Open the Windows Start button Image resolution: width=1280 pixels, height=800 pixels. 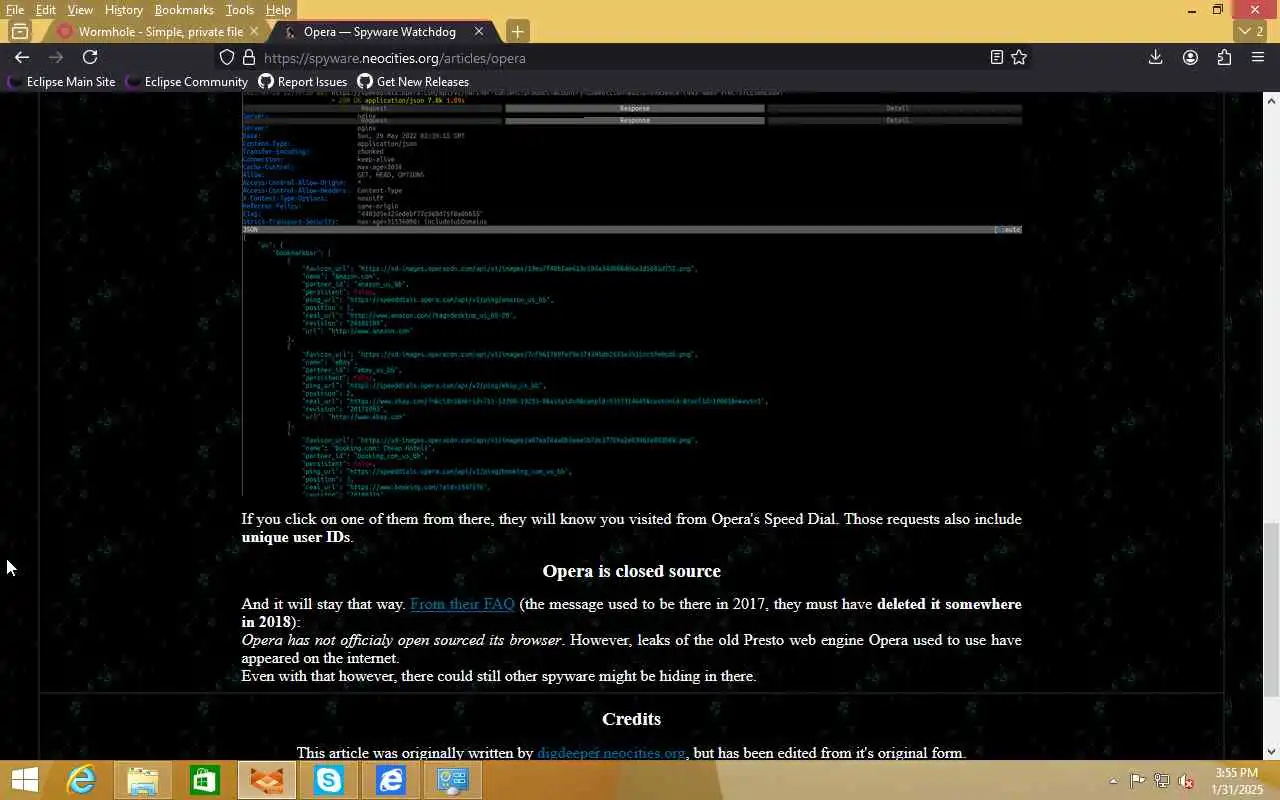[x=25, y=780]
